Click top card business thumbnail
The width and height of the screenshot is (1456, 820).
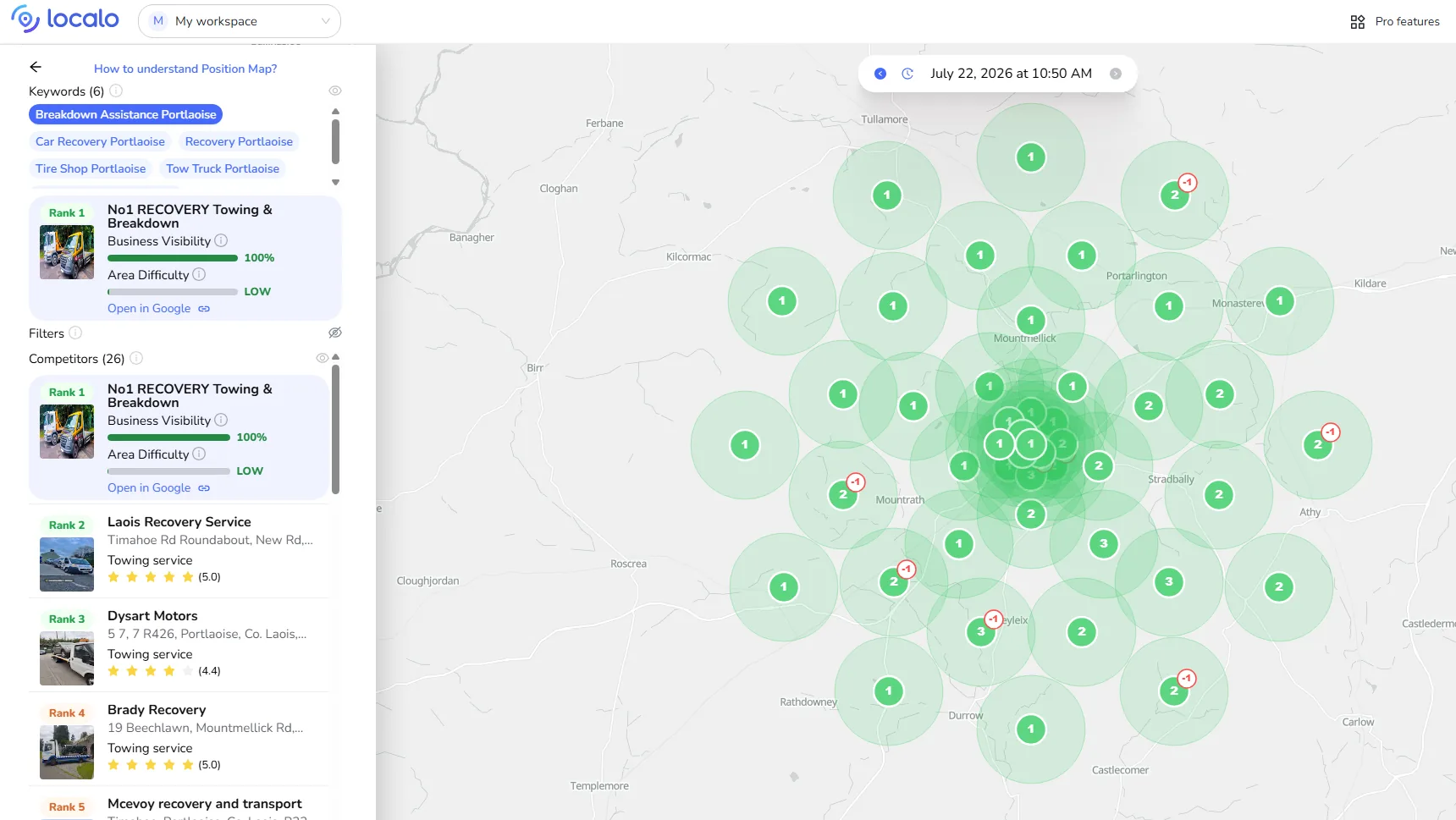pos(67,252)
